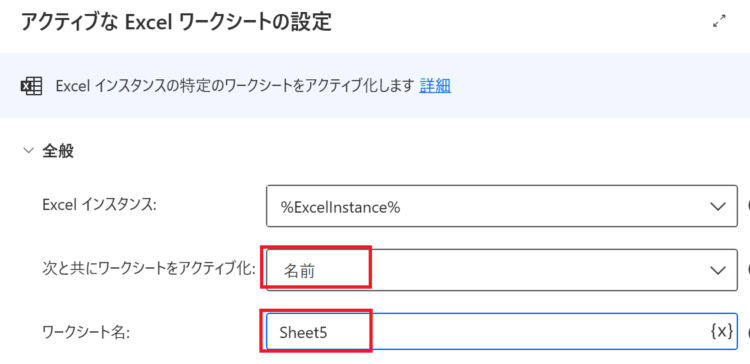Image resolution: width=750 pixels, height=364 pixels.
Task: Open the %ExcelInstance% combo box
Action: tap(502, 206)
